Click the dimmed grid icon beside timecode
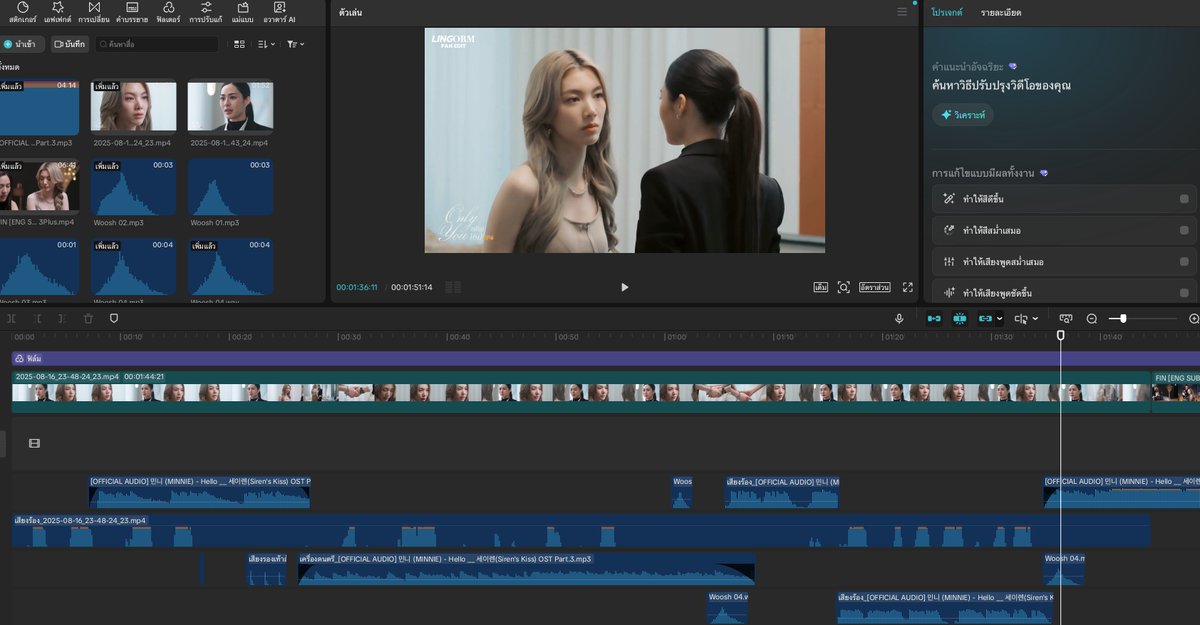1200x625 pixels. pyautogui.click(x=453, y=287)
